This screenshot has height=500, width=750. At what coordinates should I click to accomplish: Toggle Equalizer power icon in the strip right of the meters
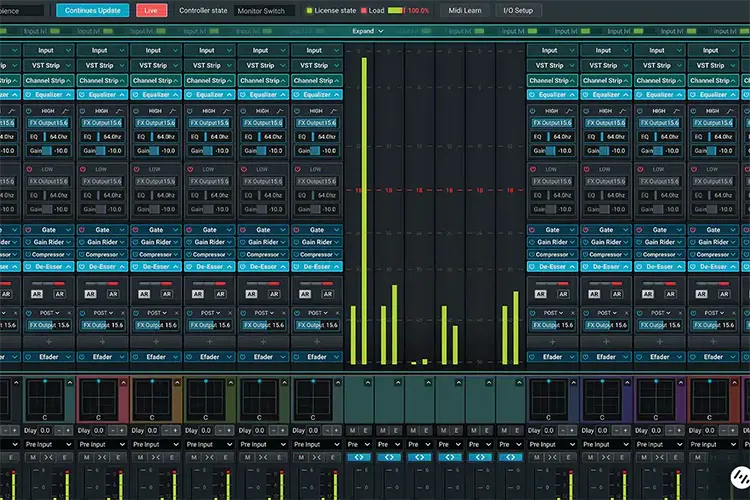(x=532, y=95)
